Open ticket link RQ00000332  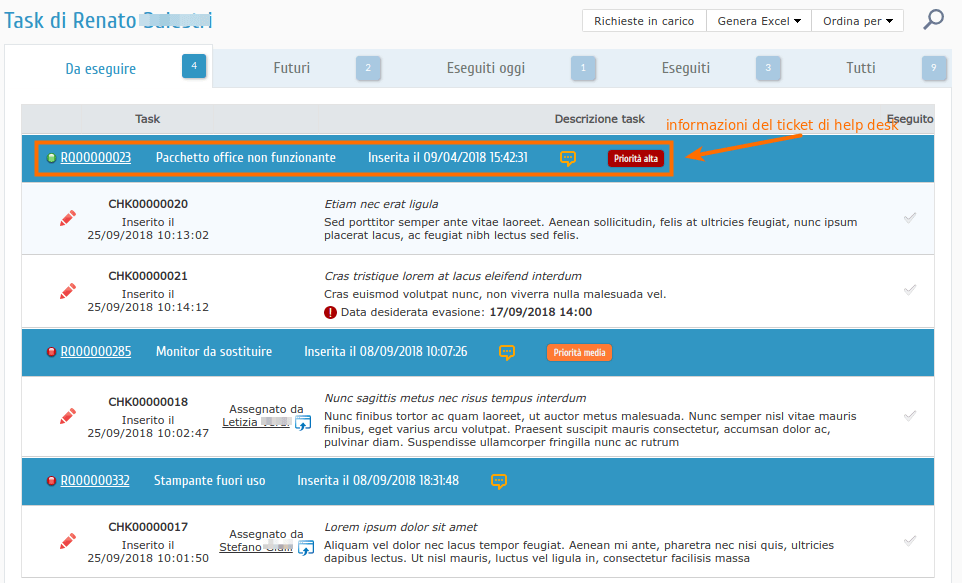point(95,481)
